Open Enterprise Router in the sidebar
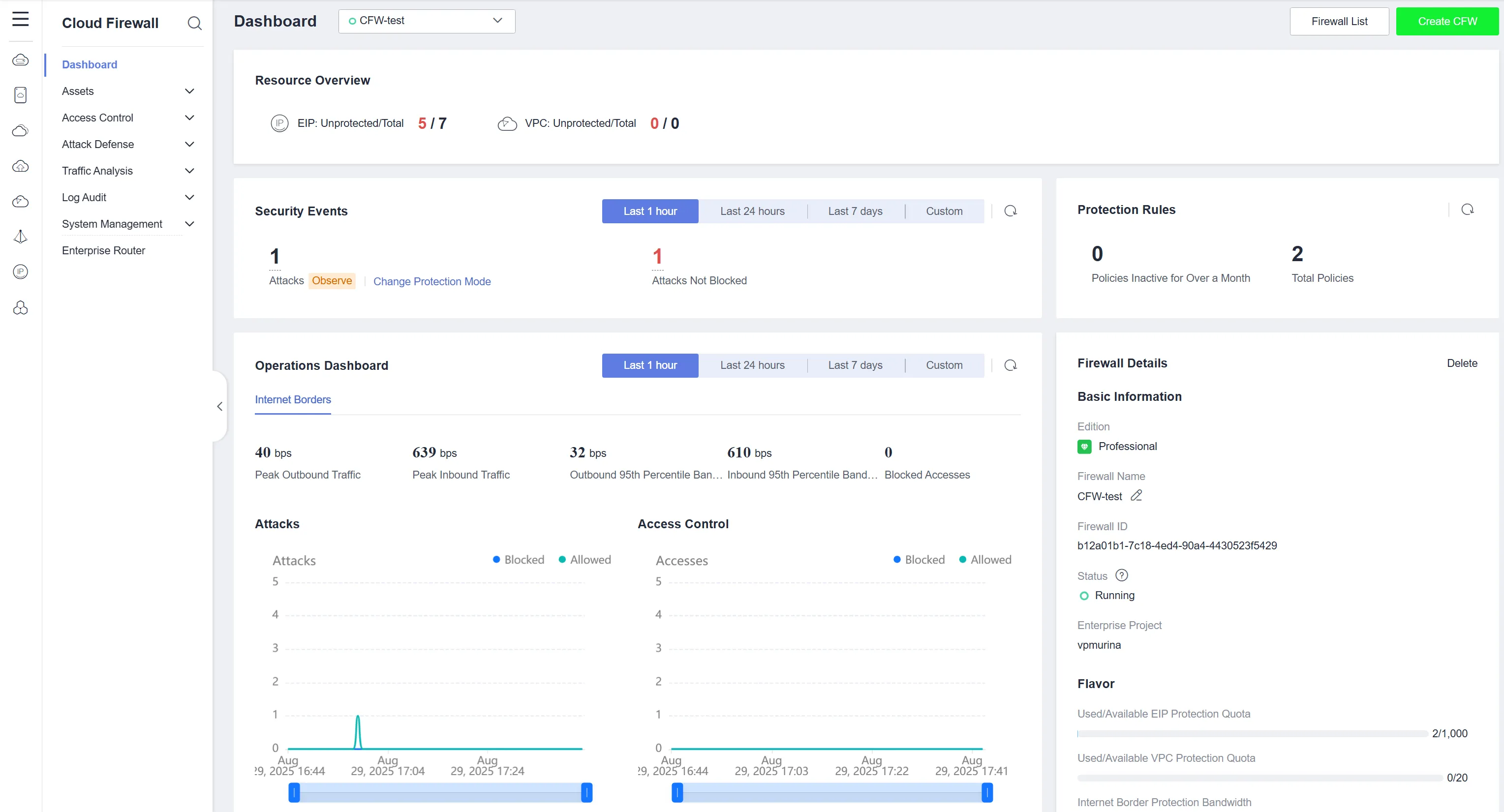 click(x=103, y=250)
